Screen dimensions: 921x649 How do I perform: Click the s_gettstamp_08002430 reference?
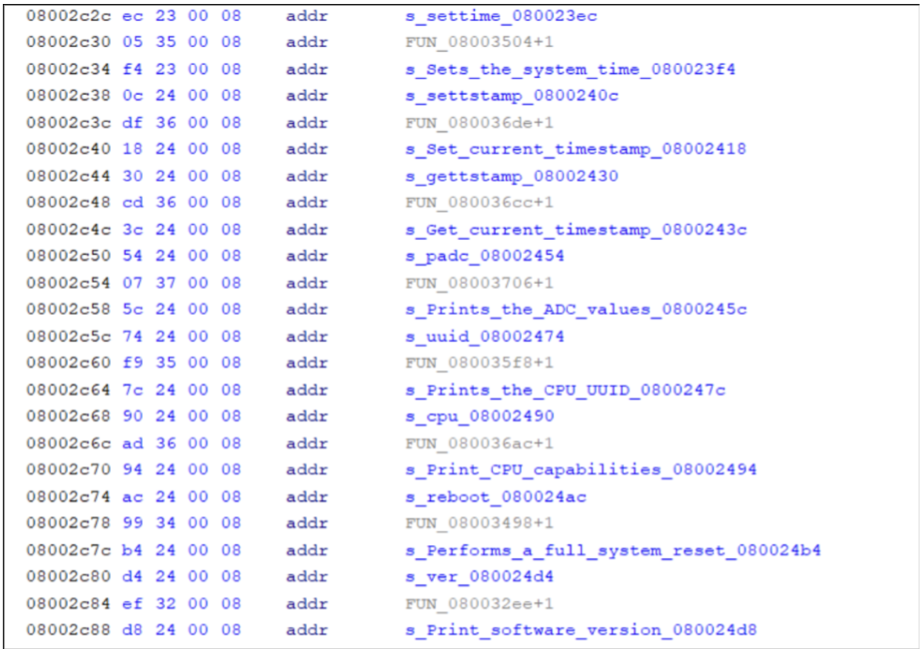(511, 176)
